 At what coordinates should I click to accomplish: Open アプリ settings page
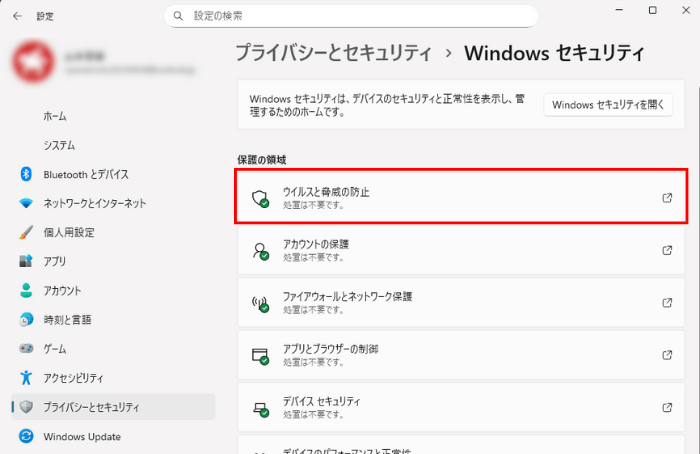[113, 261]
